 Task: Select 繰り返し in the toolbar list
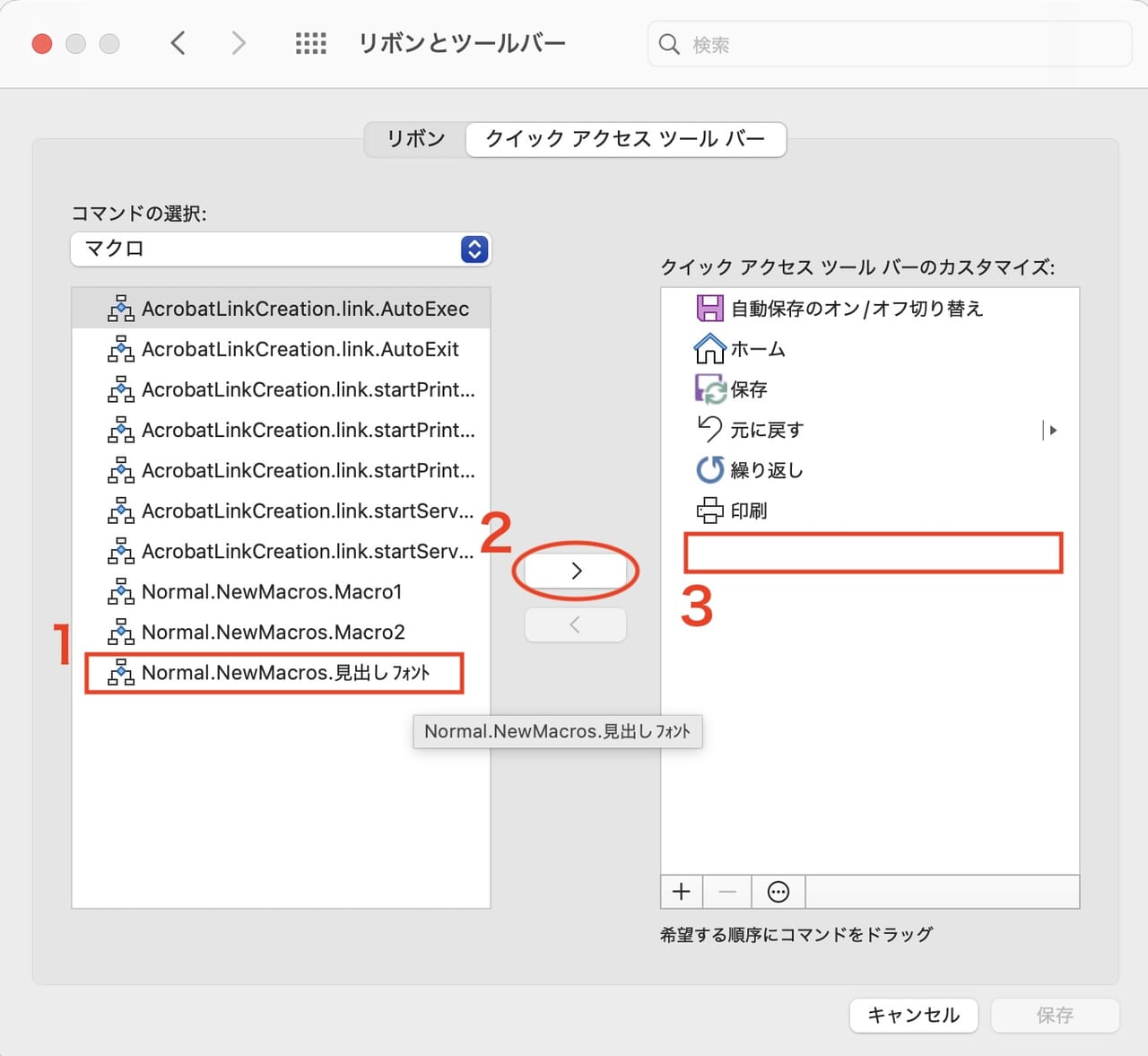tap(870, 470)
